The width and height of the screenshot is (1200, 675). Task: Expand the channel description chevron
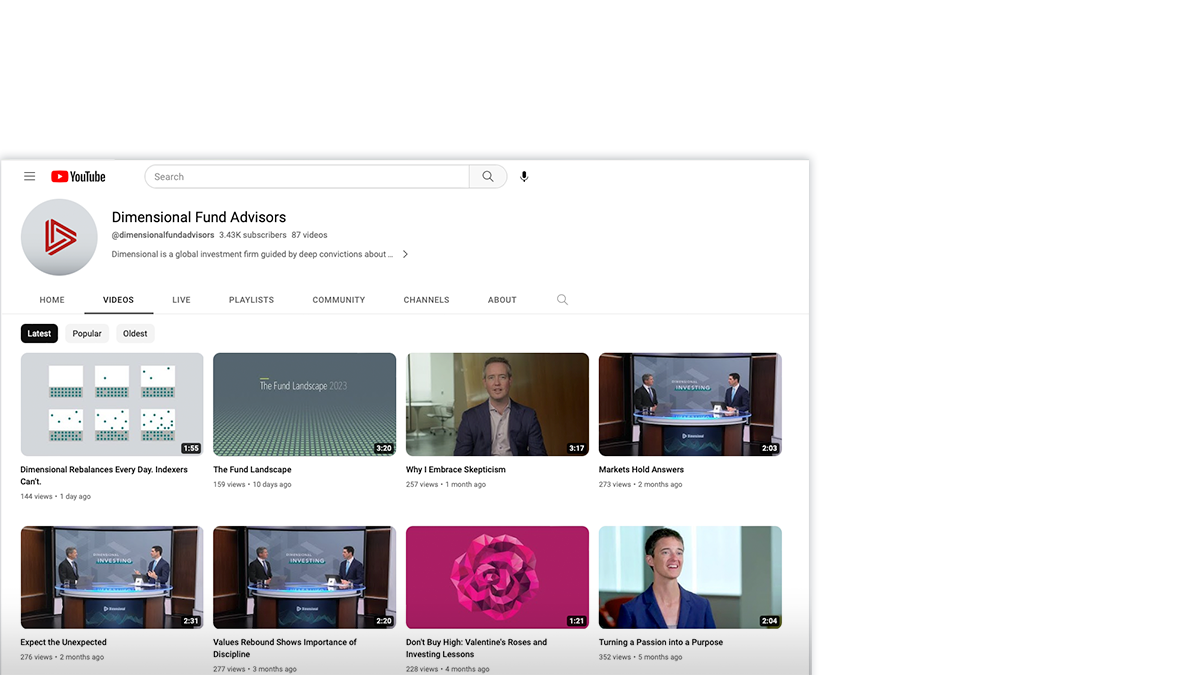405,254
